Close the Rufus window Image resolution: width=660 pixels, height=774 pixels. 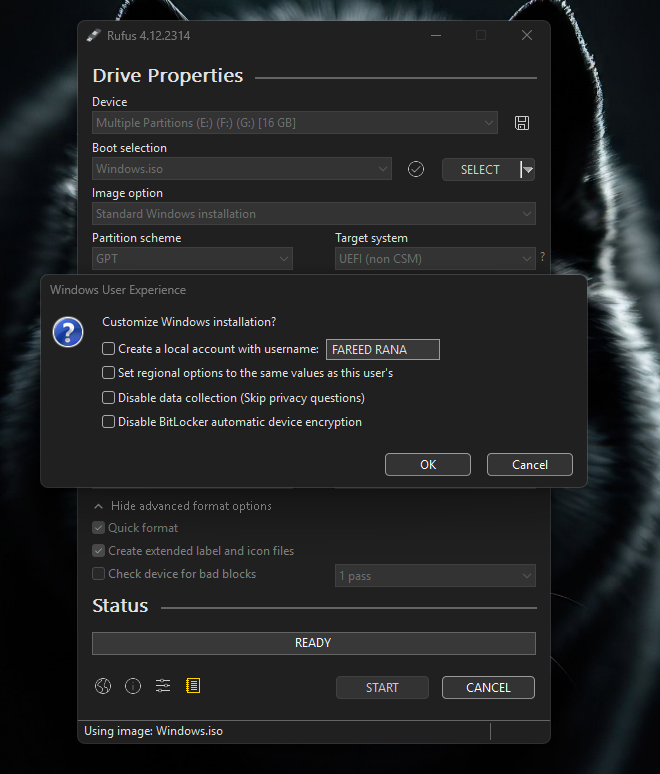527,36
